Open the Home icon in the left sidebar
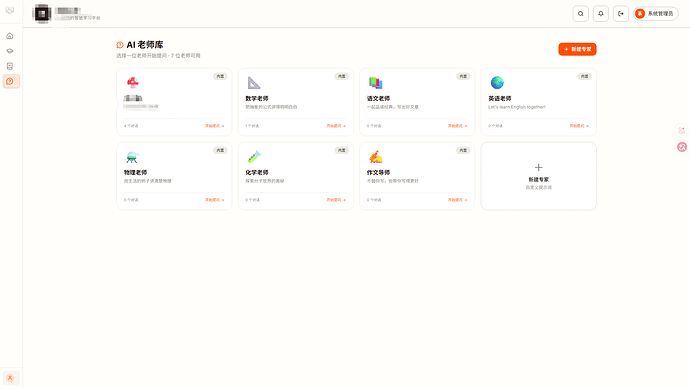The image size is (690, 388). (10, 36)
